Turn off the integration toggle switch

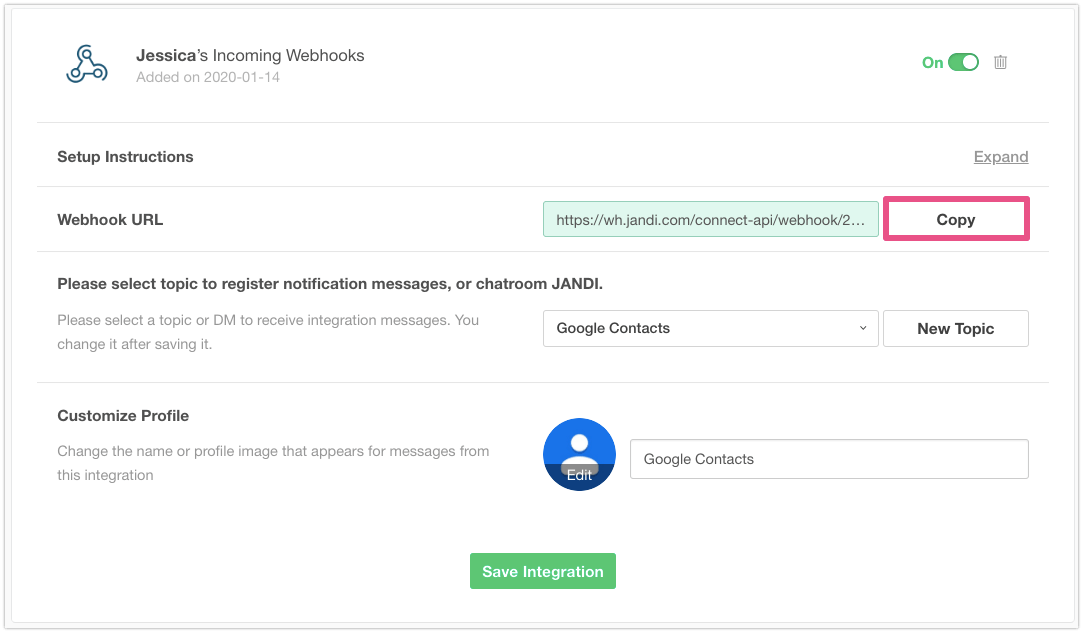[x=963, y=62]
